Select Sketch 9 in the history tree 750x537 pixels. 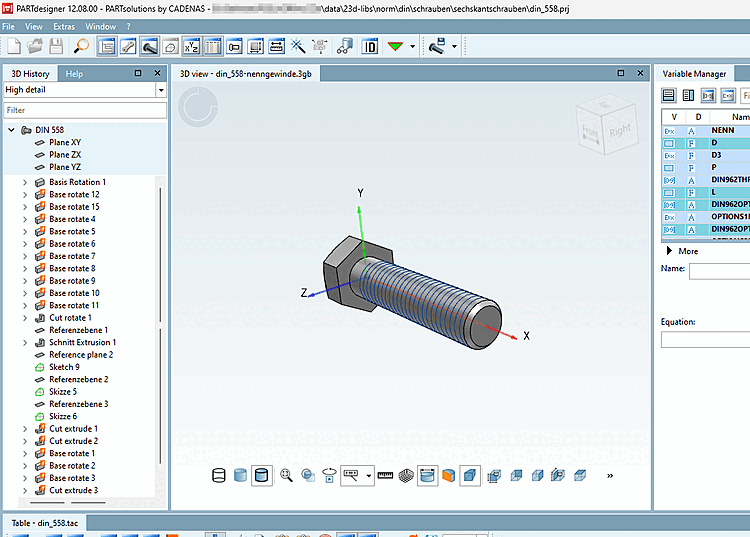pyautogui.click(x=64, y=367)
